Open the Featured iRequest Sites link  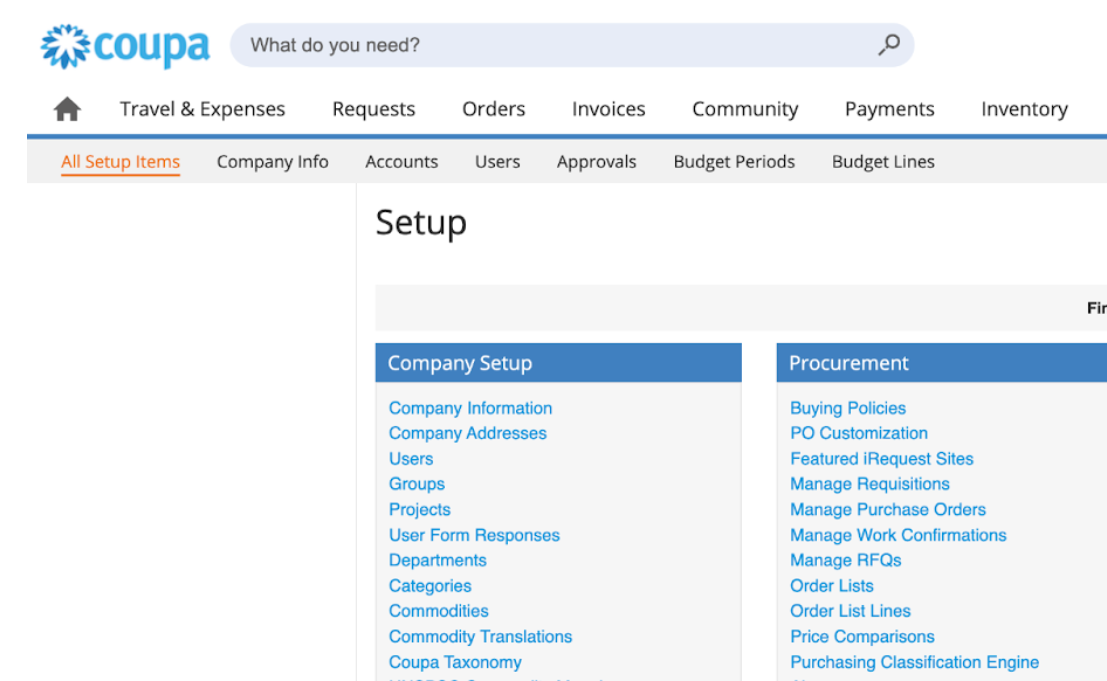(x=881, y=459)
